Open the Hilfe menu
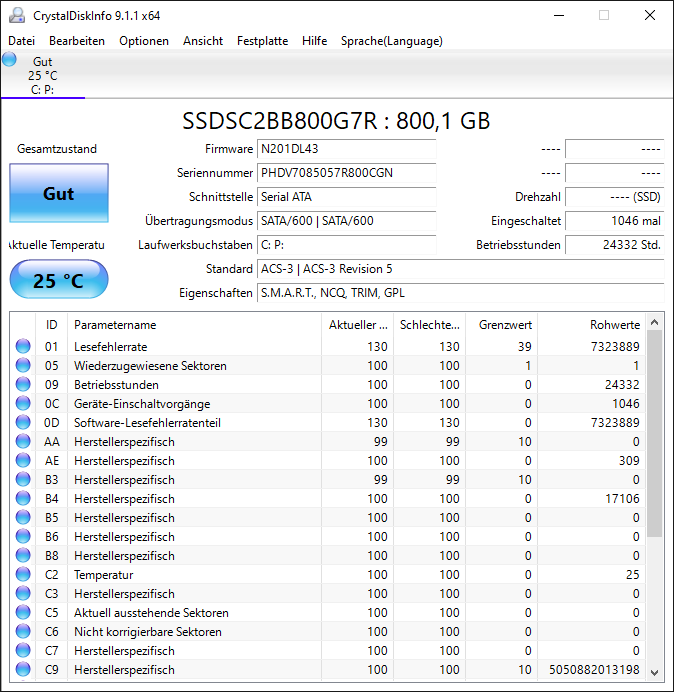This screenshot has height=692, width=674. point(314,41)
